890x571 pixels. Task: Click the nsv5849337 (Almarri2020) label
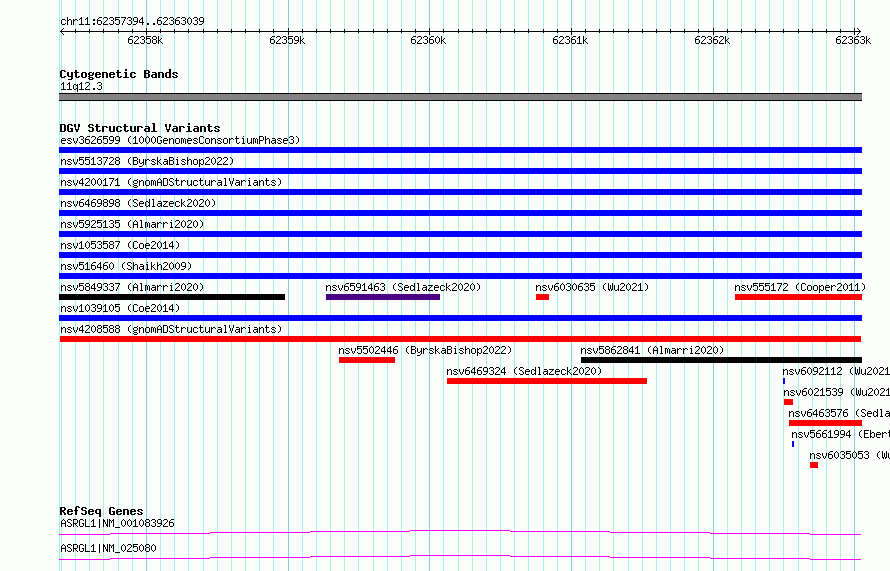132,287
